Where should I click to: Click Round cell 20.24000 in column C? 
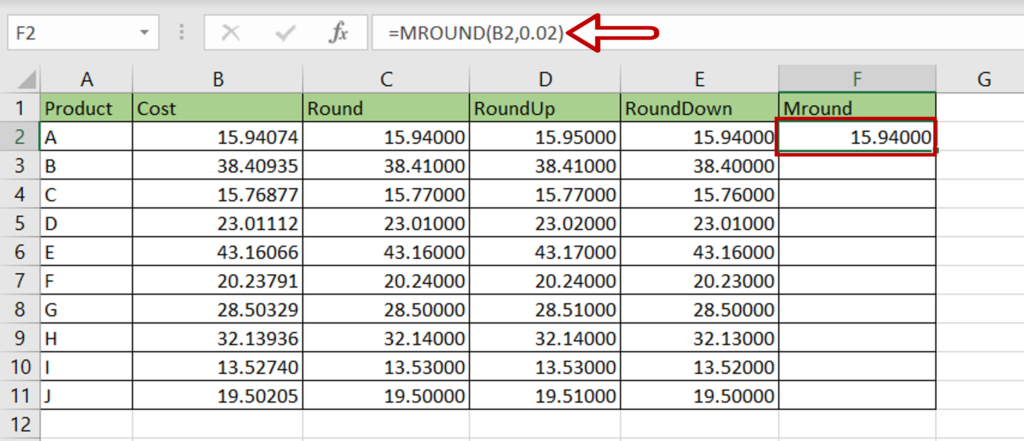coord(386,280)
